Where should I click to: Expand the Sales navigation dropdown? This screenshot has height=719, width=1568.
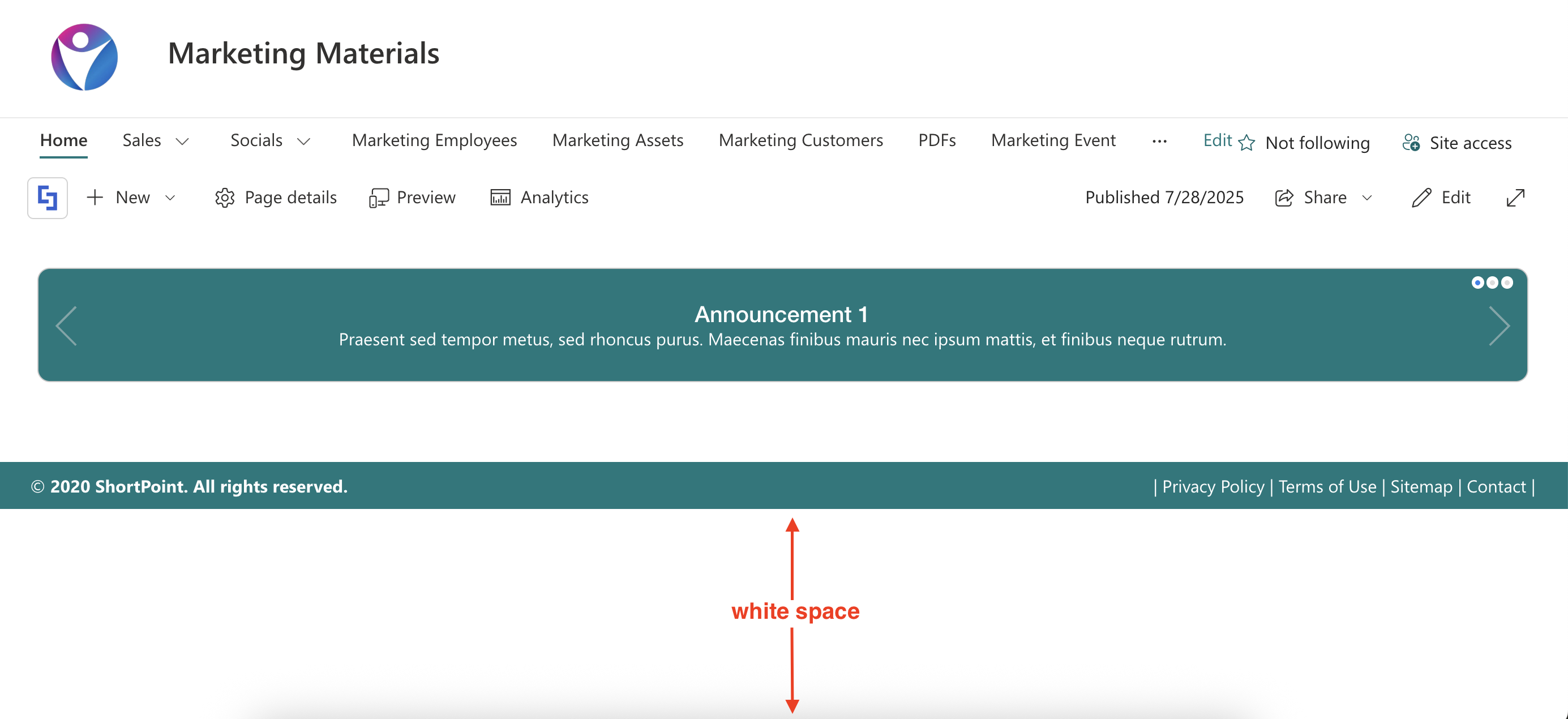[x=182, y=142]
